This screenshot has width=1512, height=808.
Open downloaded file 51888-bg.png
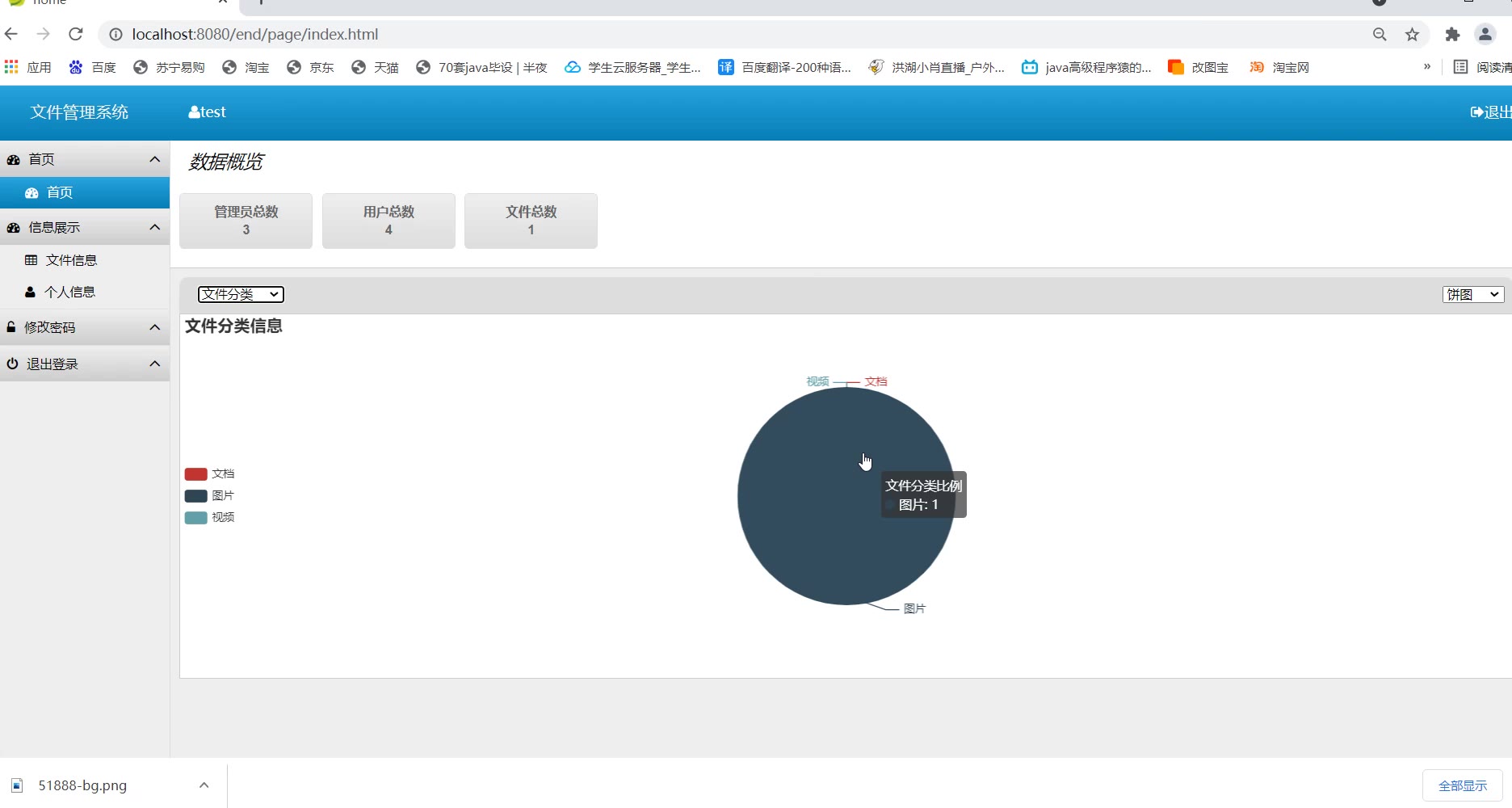tap(82, 785)
